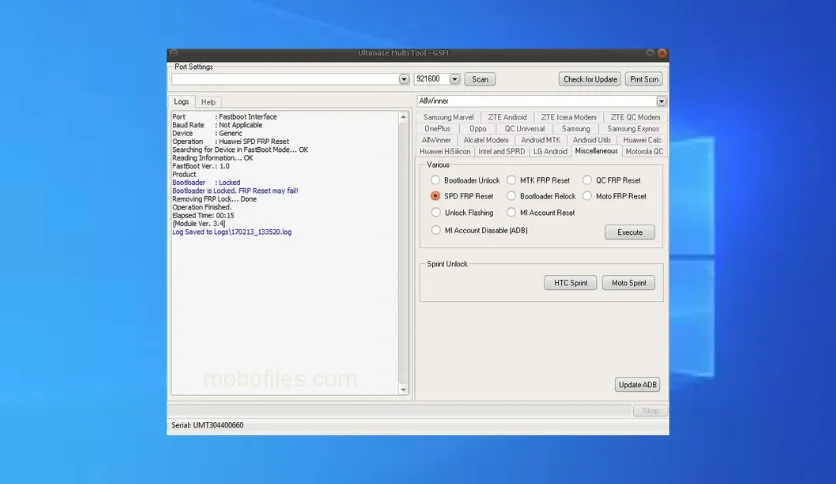Click the 'Elapsed Time: 00:15' log line
Viewport: 836px width, 484px height.
tap(203, 215)
